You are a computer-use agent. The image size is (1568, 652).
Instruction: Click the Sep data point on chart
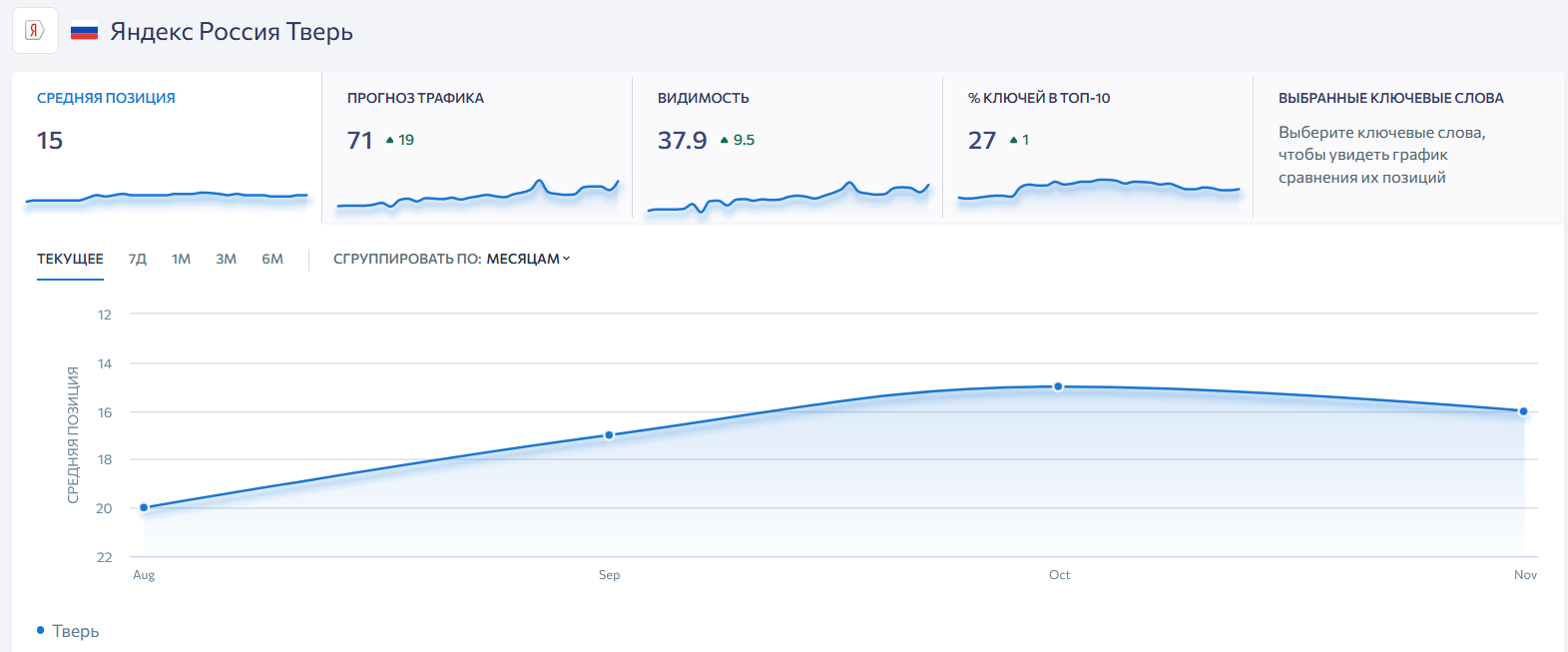coord(609,435)
